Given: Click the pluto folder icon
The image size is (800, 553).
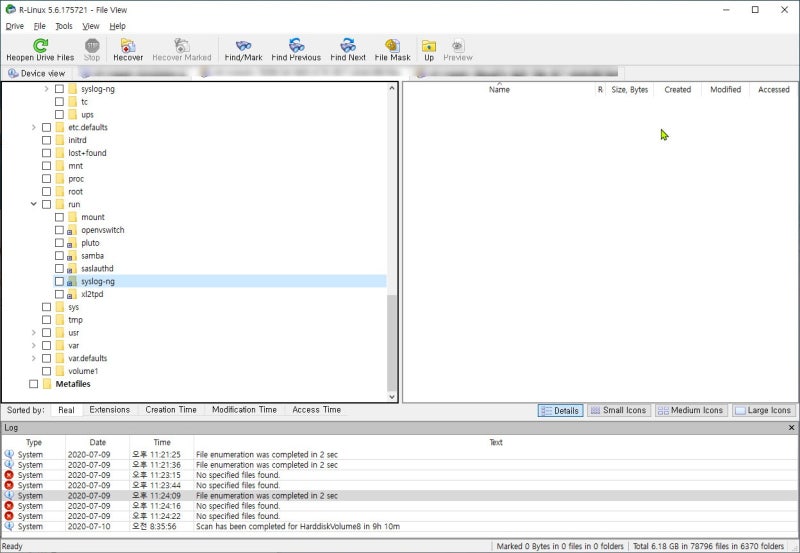Looking at the screenshot, I should point(72,243).
